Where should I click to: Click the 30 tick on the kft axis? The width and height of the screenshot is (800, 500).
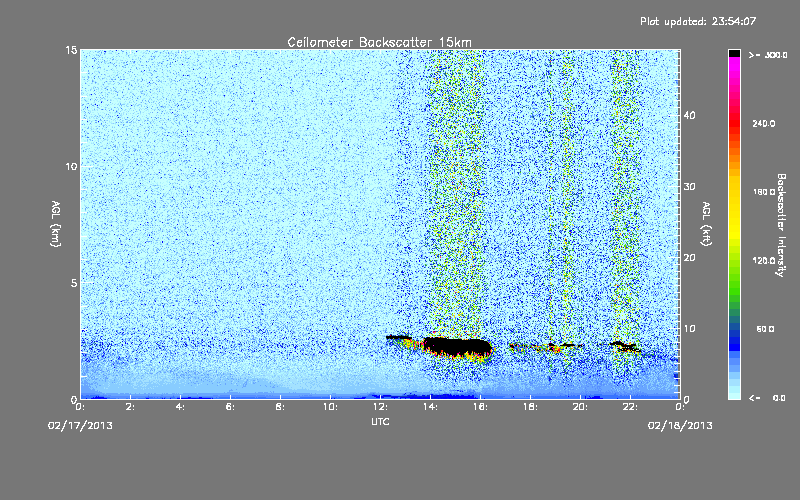pyautogui.click(x=689, y=186)
